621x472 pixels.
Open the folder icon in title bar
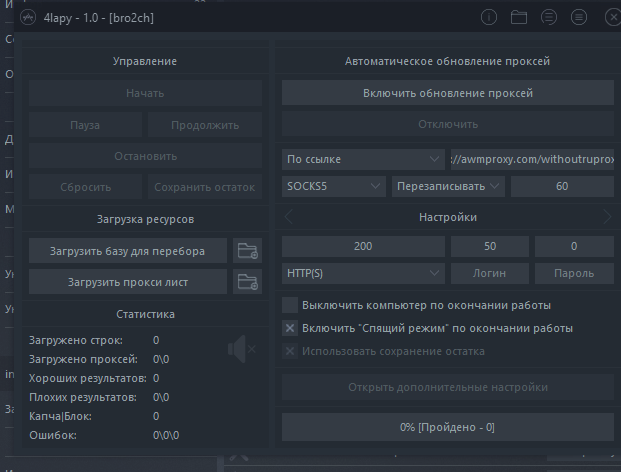point(519,17)
